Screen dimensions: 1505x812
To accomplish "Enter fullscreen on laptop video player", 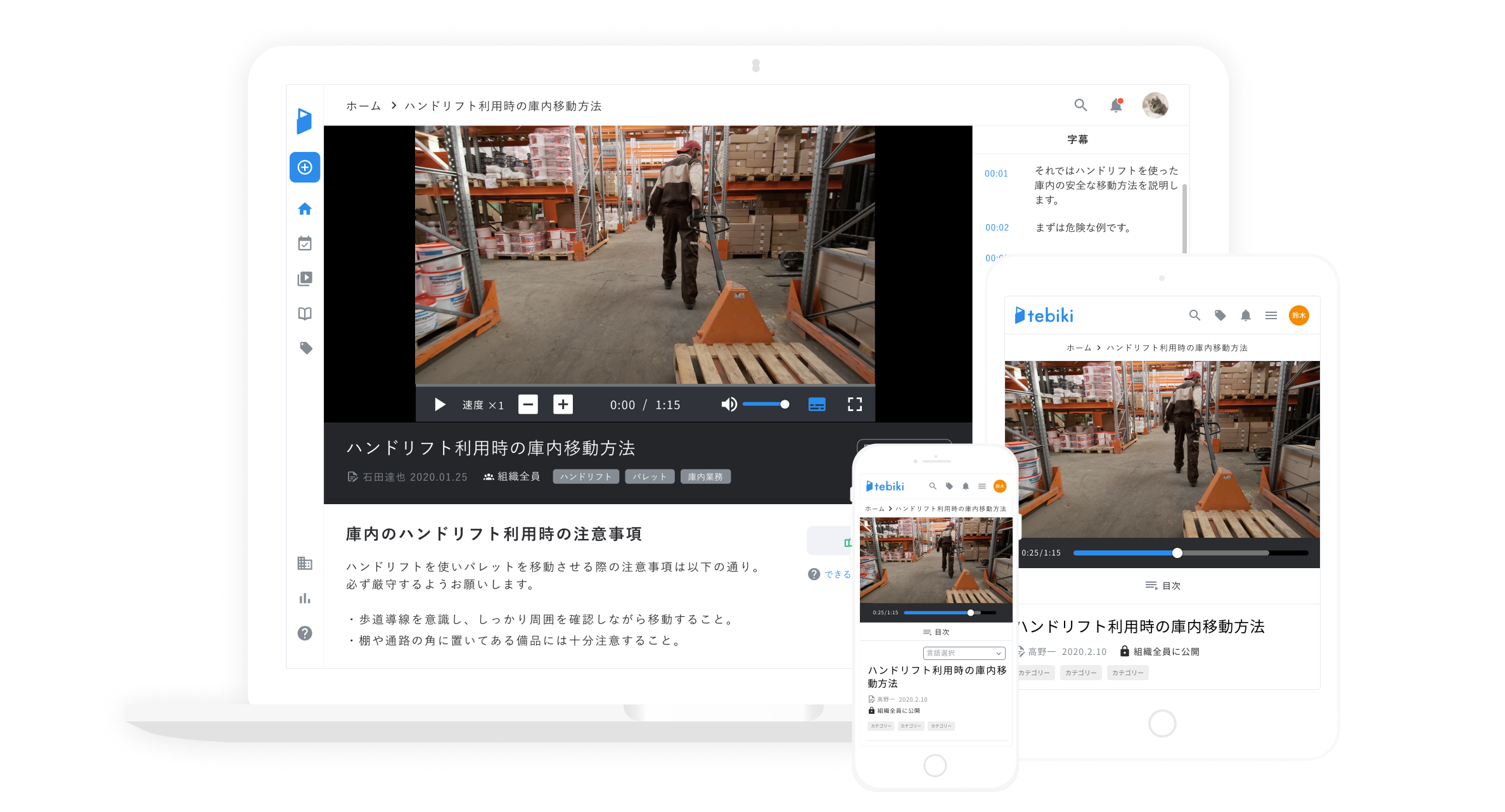I will pos(855,404).
